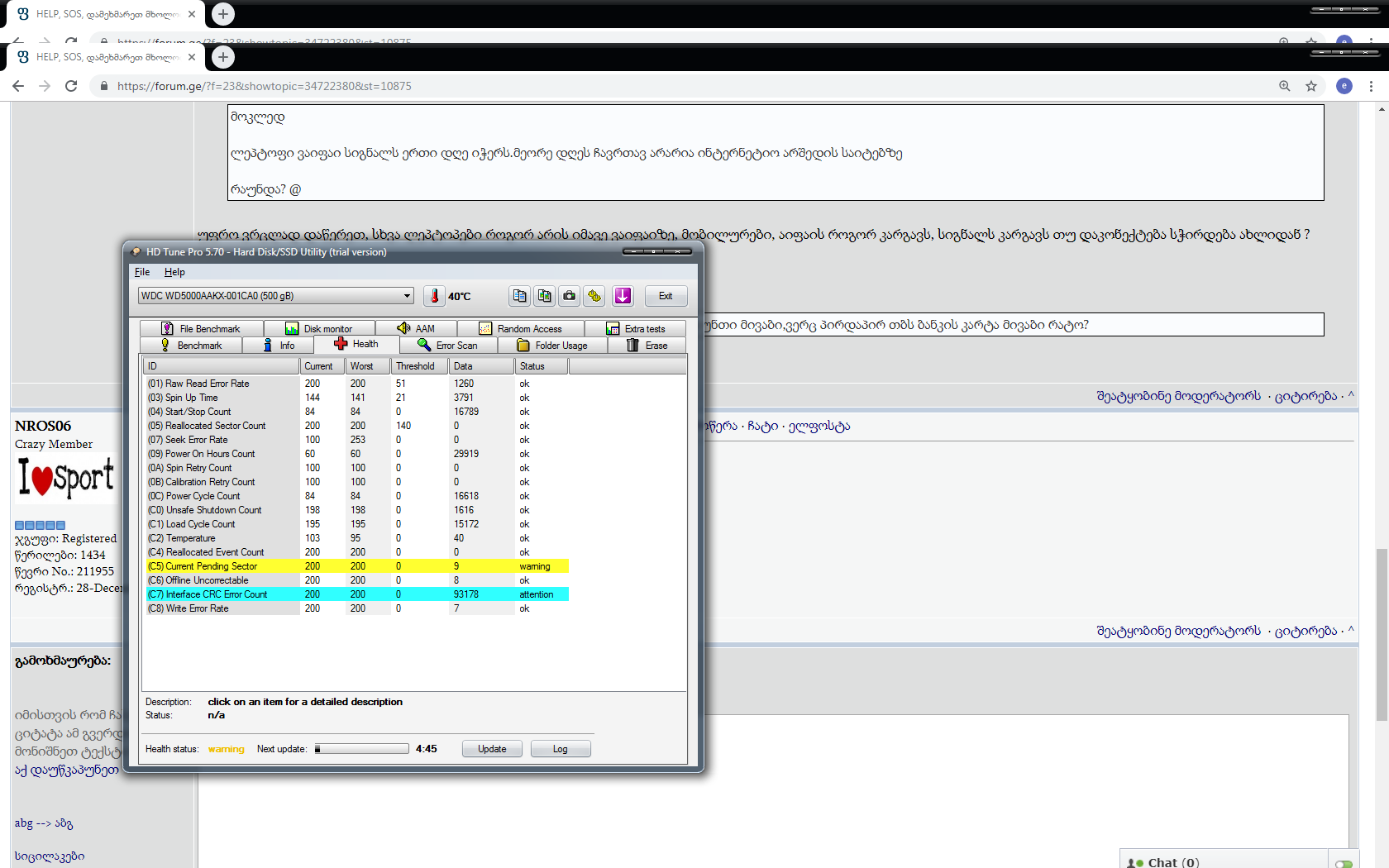
Task: Bookmark page with the star icon
Action: [1311, 86]
